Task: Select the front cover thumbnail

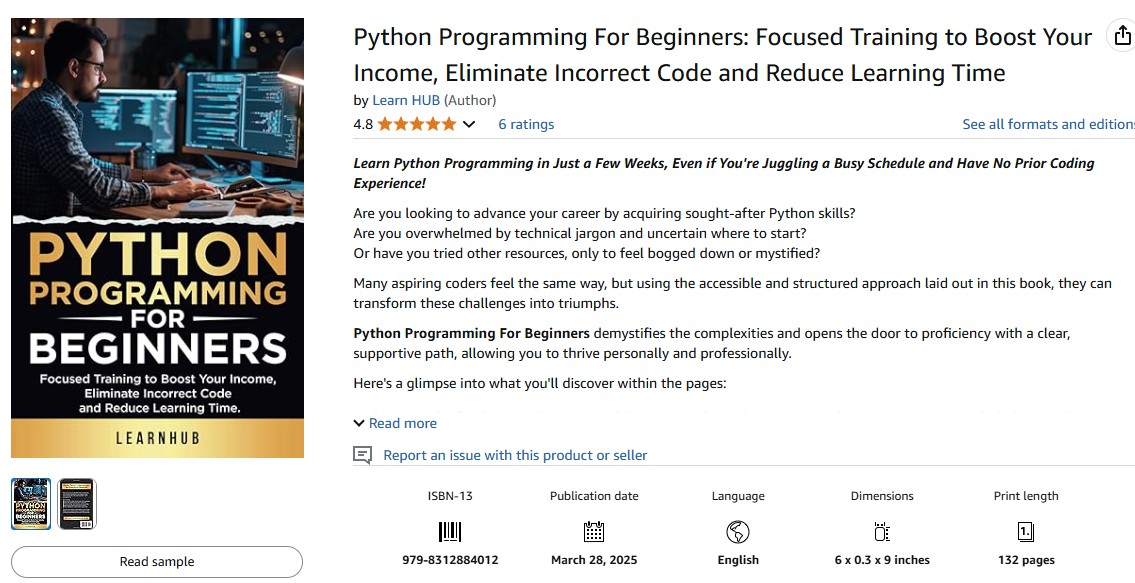Action: (31, 504)
